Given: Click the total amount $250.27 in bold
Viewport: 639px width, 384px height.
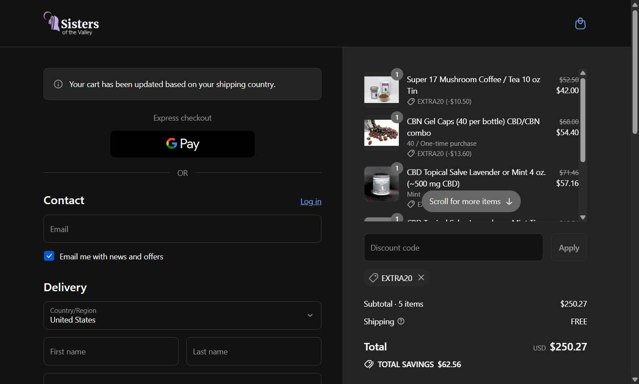Looking at the screenshot, I should click(x=568, y=347).
